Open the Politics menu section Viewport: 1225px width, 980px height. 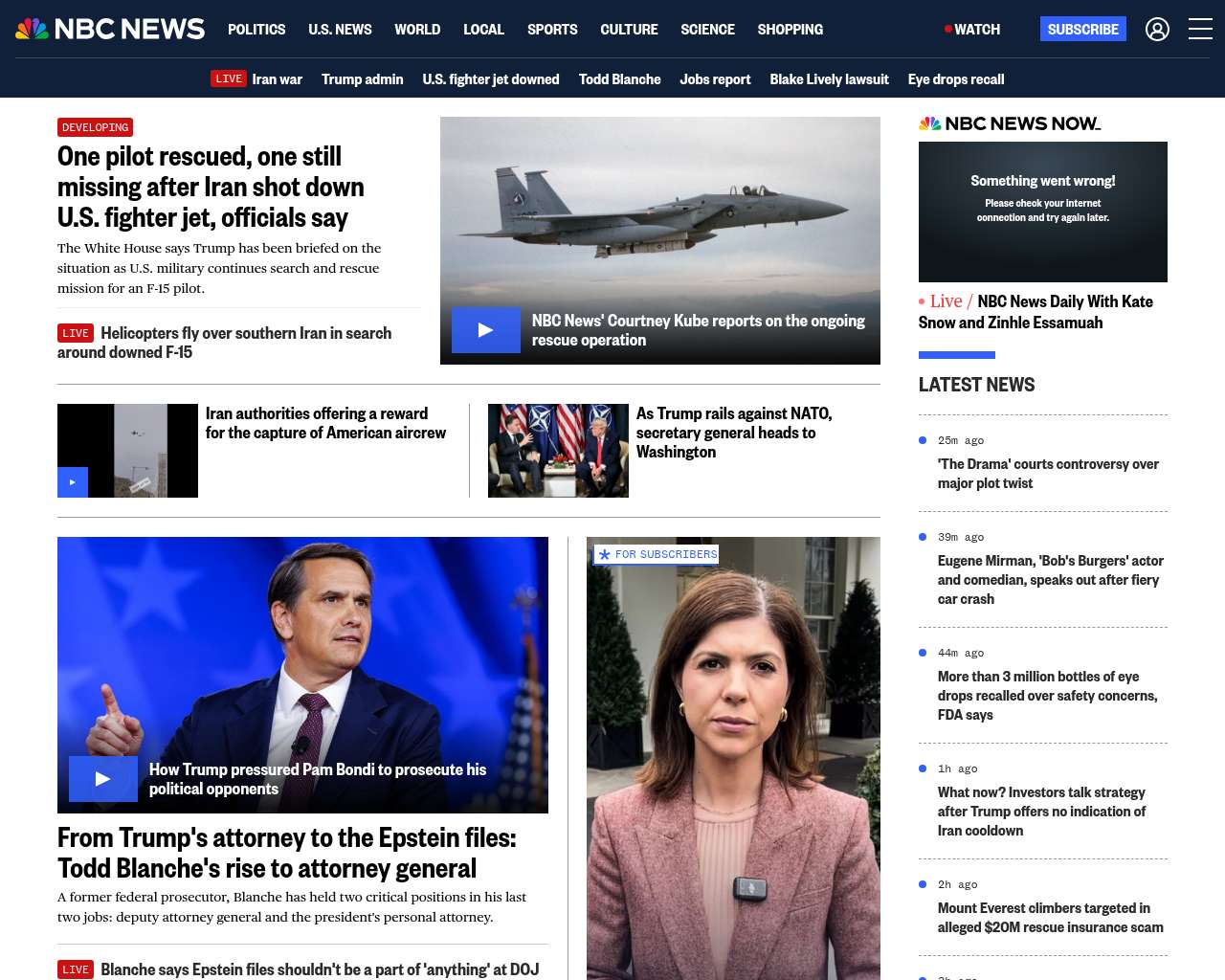[256, 30]
